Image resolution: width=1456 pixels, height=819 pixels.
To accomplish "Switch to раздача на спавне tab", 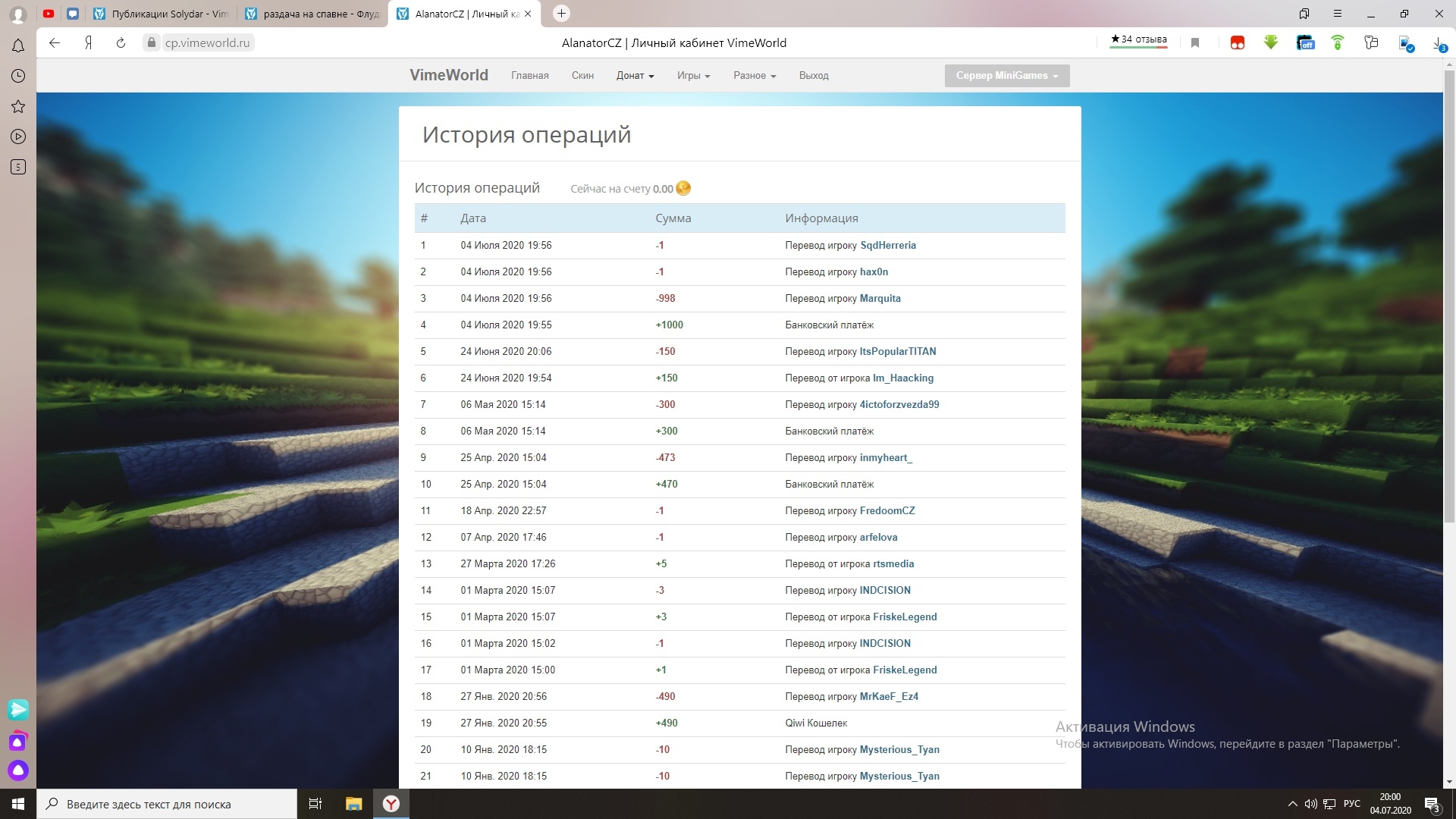I will pyautogui.click(x=312, y=14).
